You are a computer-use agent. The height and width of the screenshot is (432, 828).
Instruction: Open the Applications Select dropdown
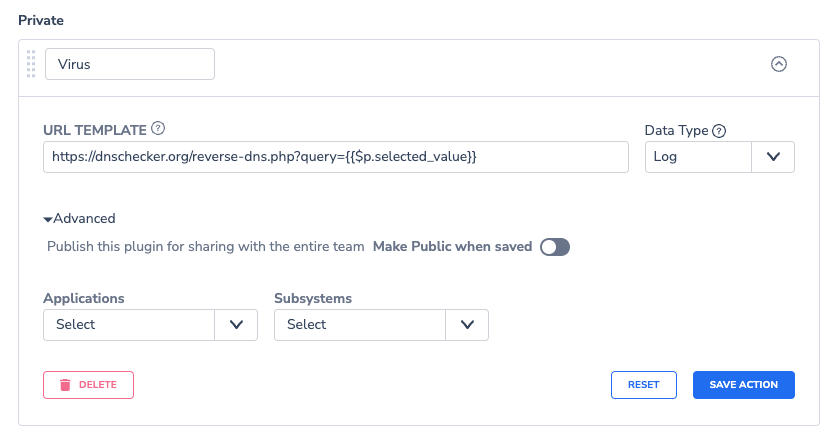[x=150, y=325]
